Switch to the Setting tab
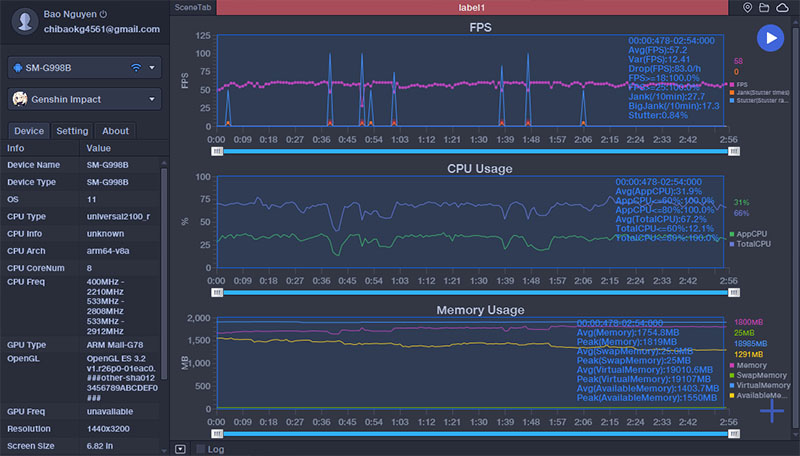 click(72, 131)
